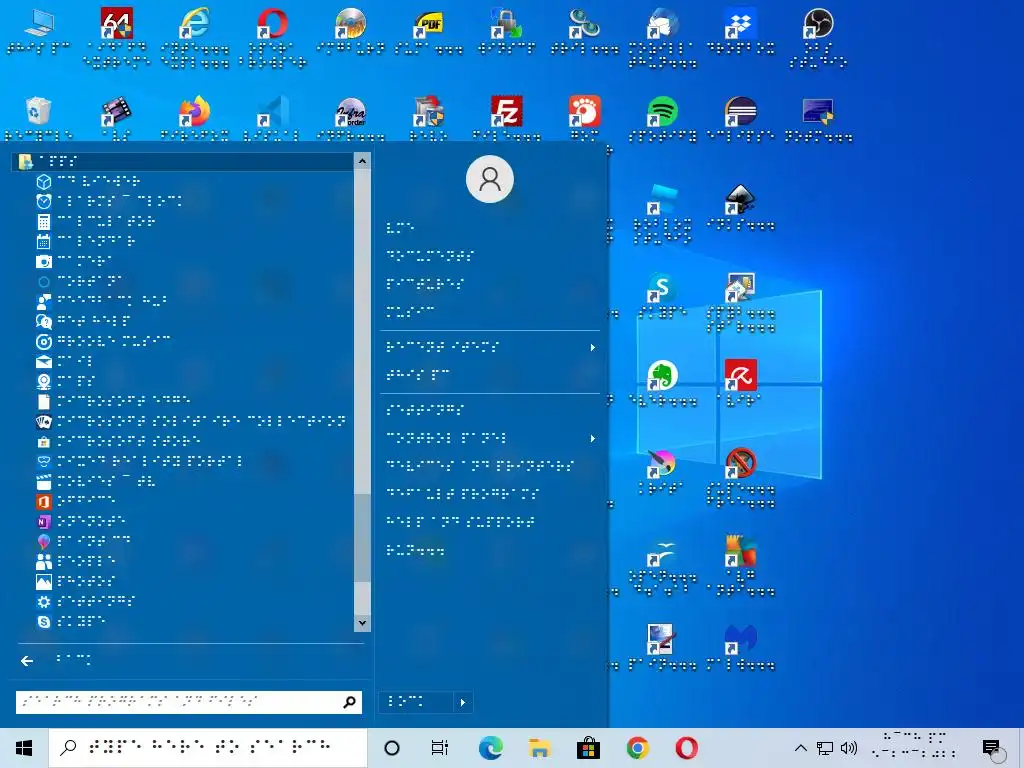Open Microsoft Store shopping bag list entry

[118, 441]
